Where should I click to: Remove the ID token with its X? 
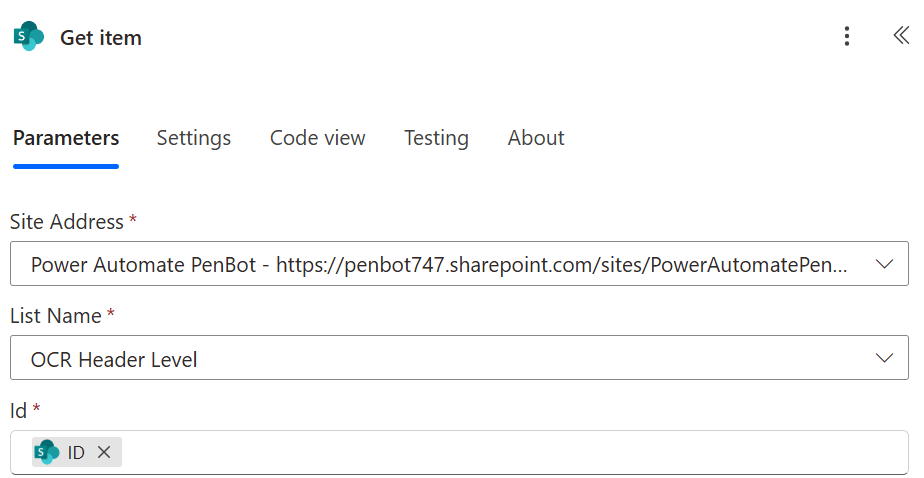point(104,452)
